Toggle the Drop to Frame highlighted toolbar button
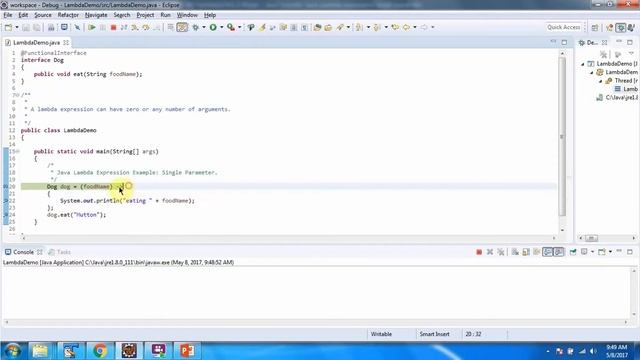This screenshot has width=640, height=360. 182,27
